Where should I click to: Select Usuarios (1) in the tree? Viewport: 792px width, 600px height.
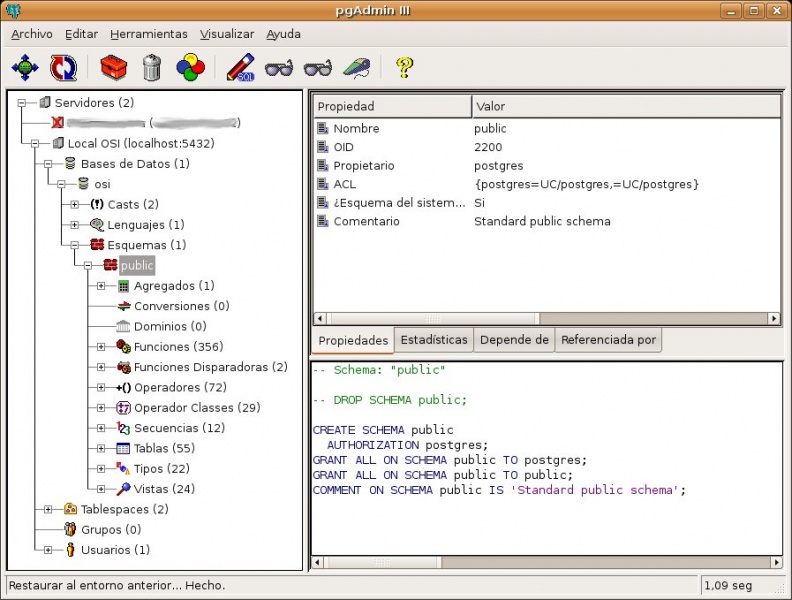point(115,550)
